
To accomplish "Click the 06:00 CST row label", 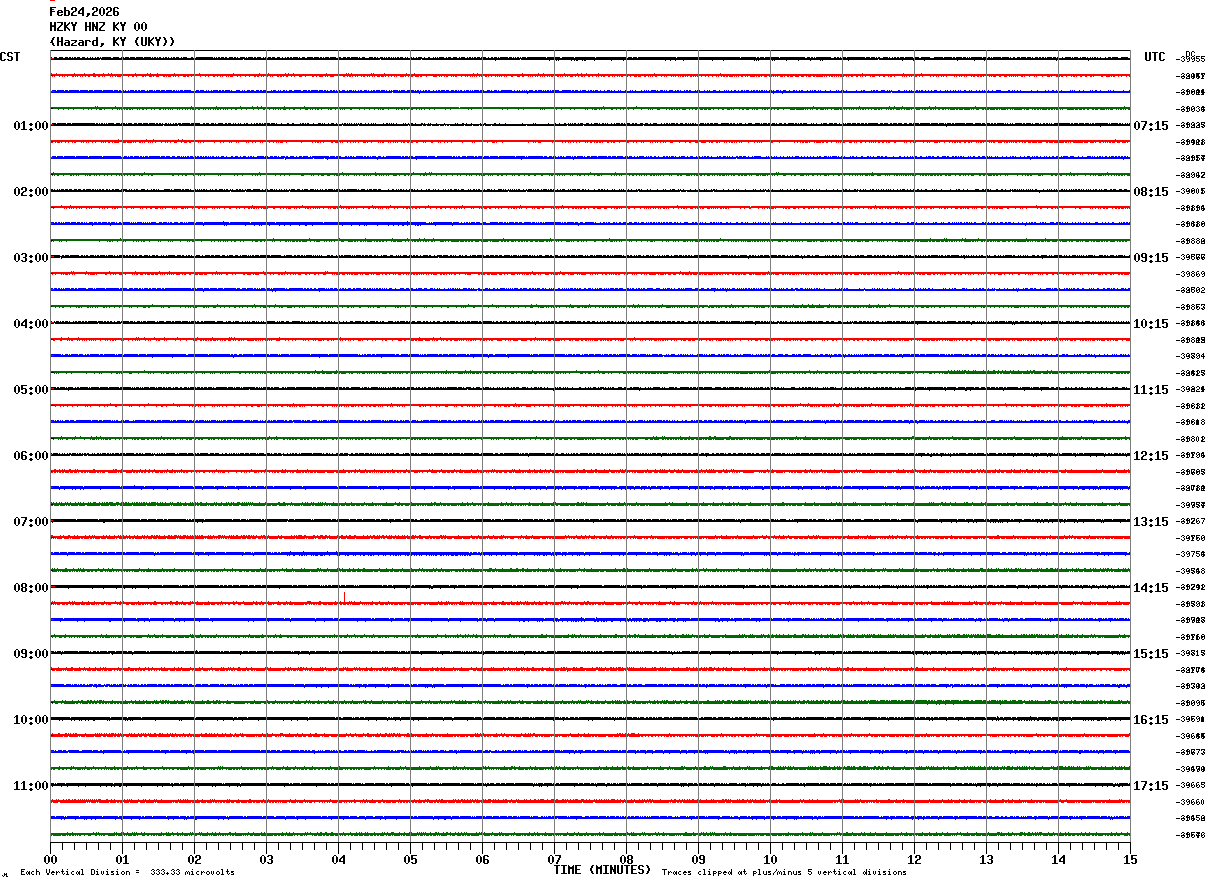I will [31, 456].
